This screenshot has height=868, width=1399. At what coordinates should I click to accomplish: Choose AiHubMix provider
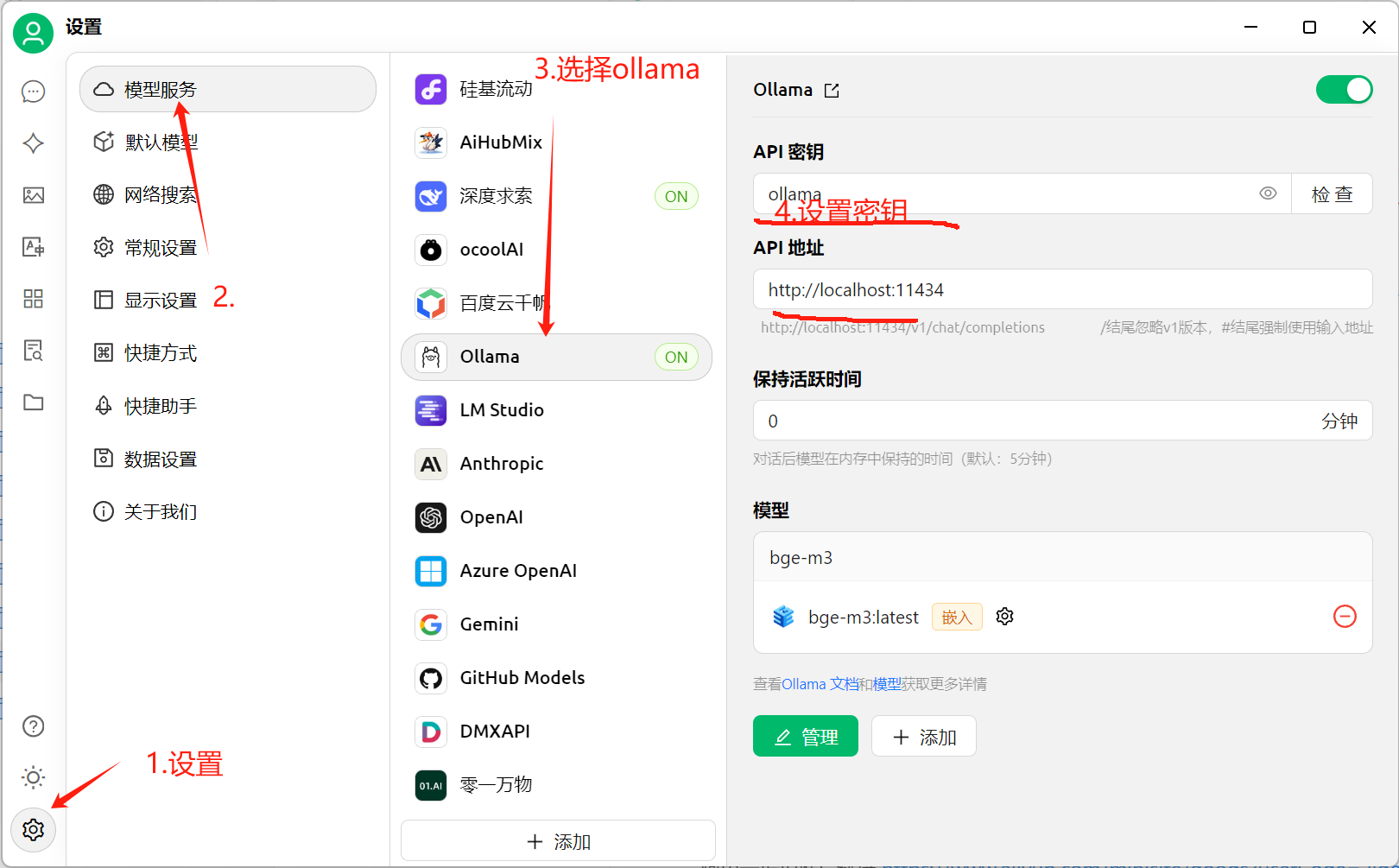(556, 143)
